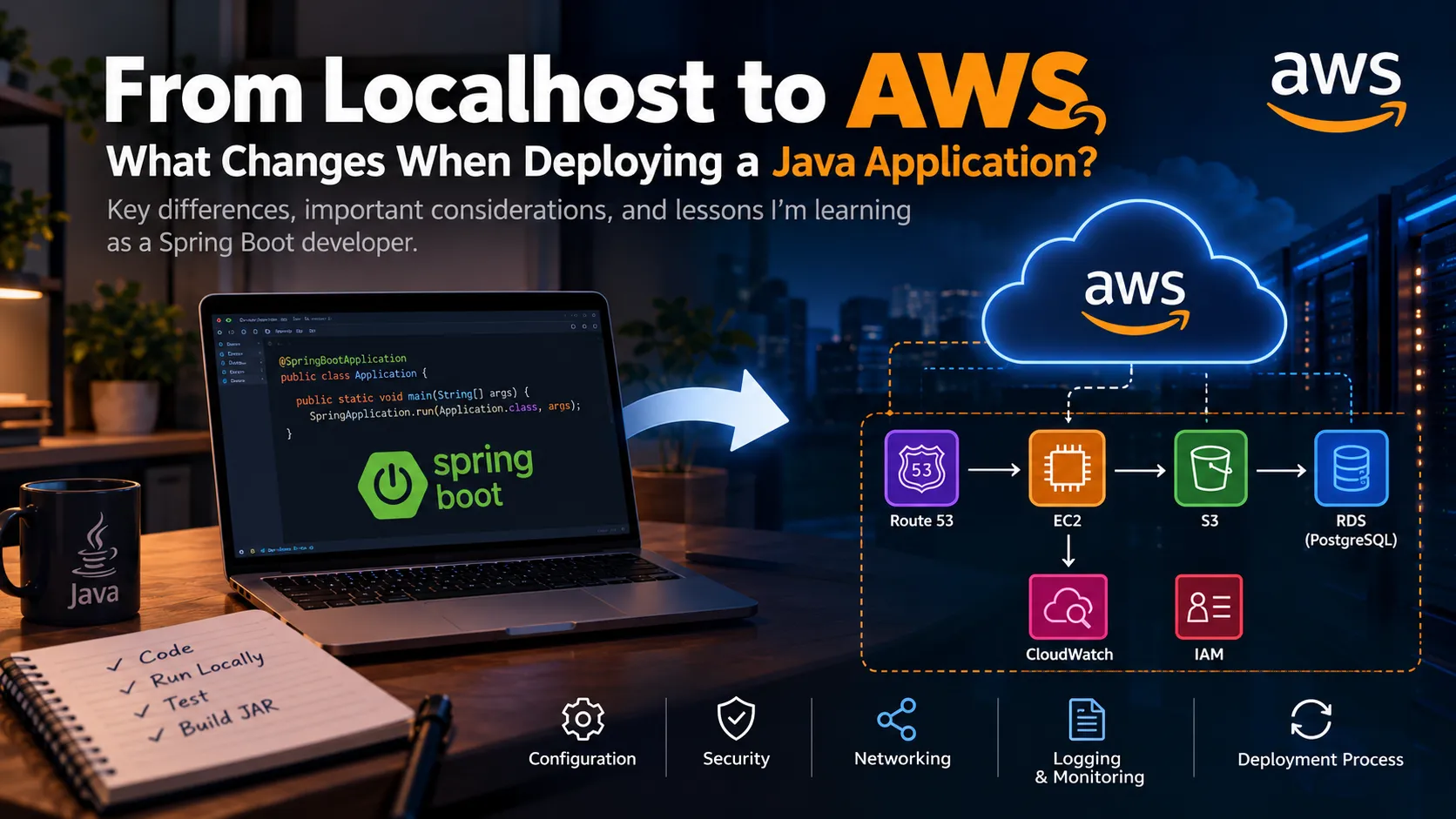The height and width of the screenshot is (819, 1456).
Task: Click the arrow between Route 53 and EC2
Action: [994, 470]
